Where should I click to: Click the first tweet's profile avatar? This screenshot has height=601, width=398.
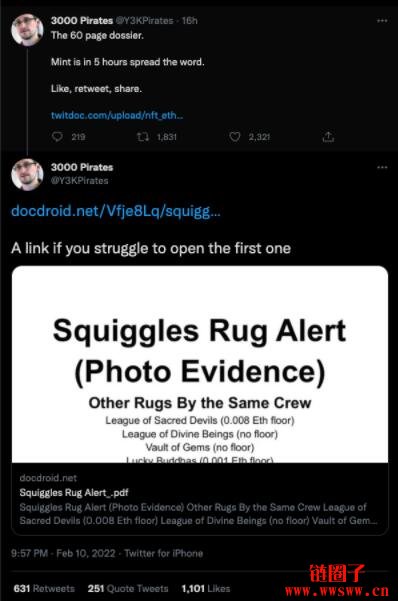click(x=27, y=30)
